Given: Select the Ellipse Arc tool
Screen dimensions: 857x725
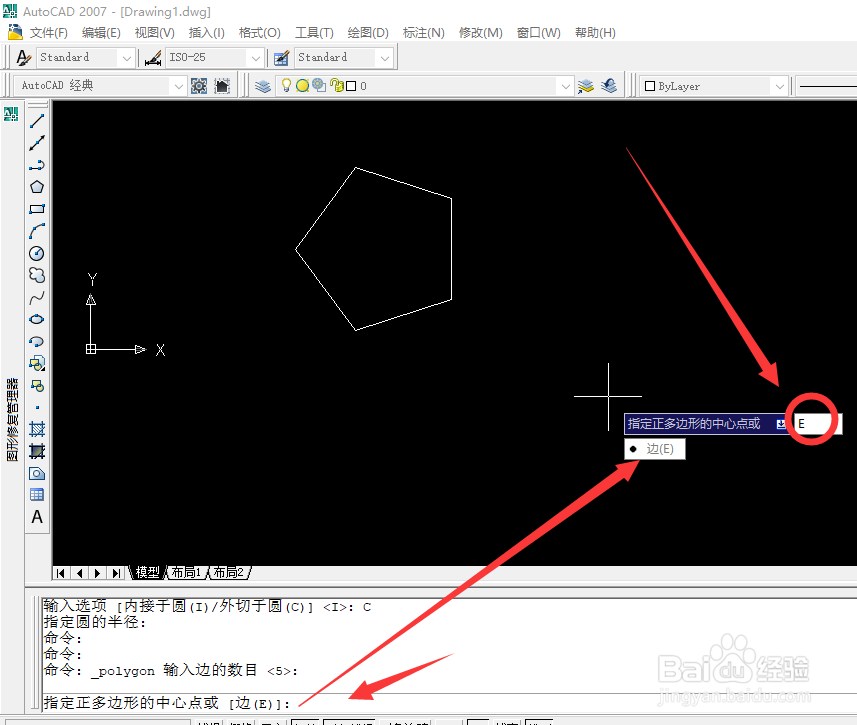Looking at the screenshot, I should [37, 342].
